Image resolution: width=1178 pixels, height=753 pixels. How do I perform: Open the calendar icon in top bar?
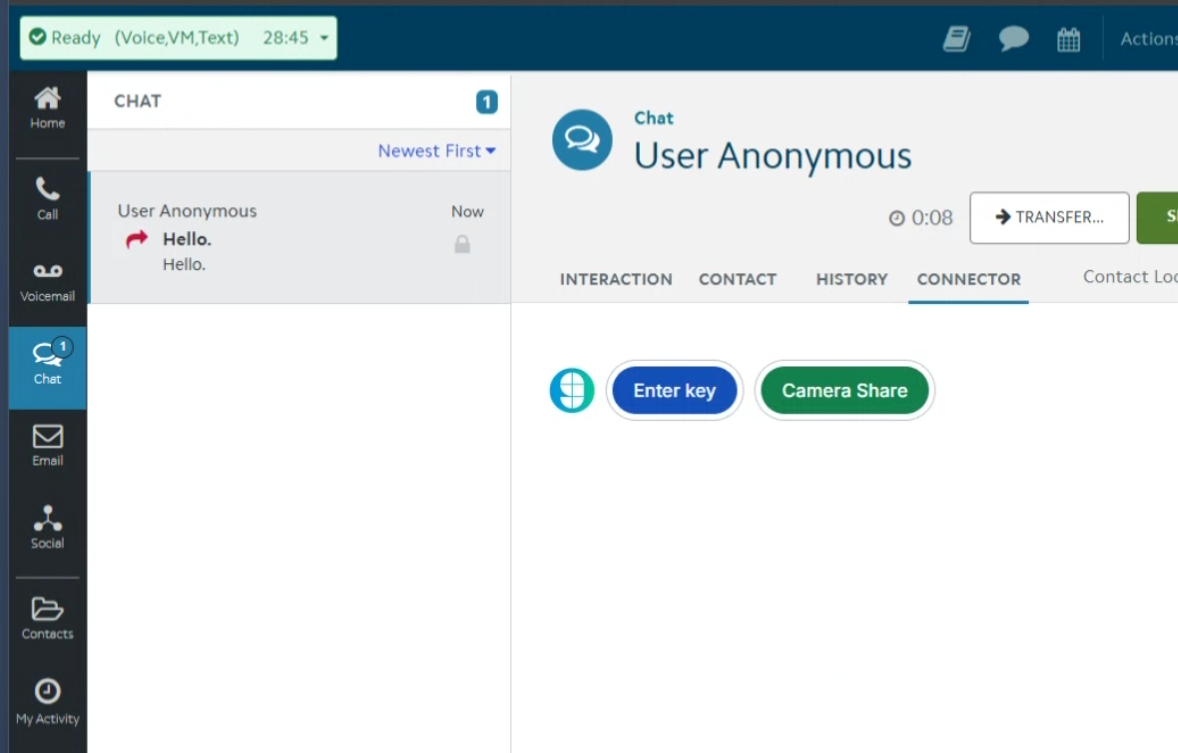[x=1068, y=39]
